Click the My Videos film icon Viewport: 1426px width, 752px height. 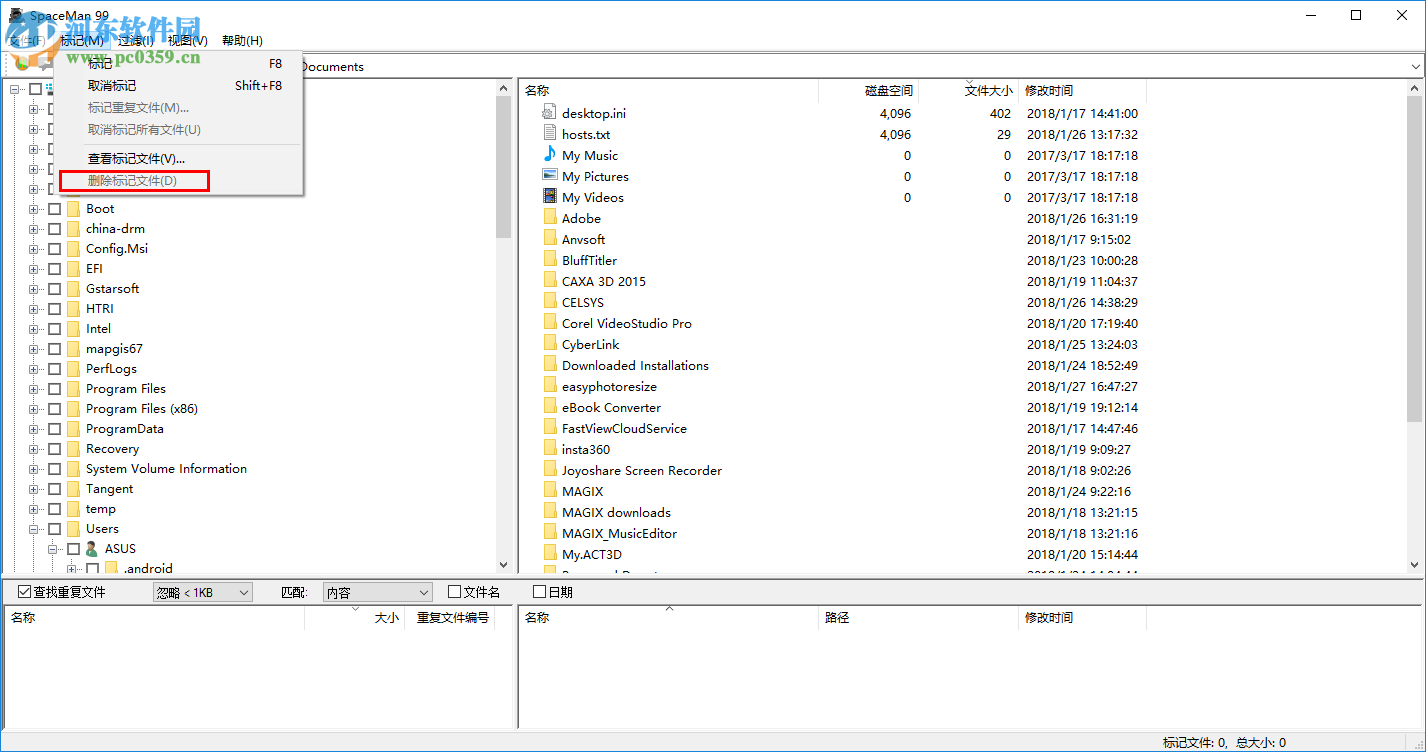point(549,197)
